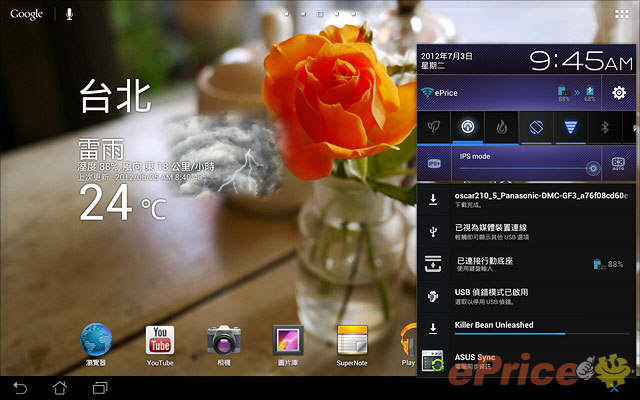Open the Google search bar
The height and width of the screenshot is (400, 640).
pyautogui.click(x=27, y=14)
